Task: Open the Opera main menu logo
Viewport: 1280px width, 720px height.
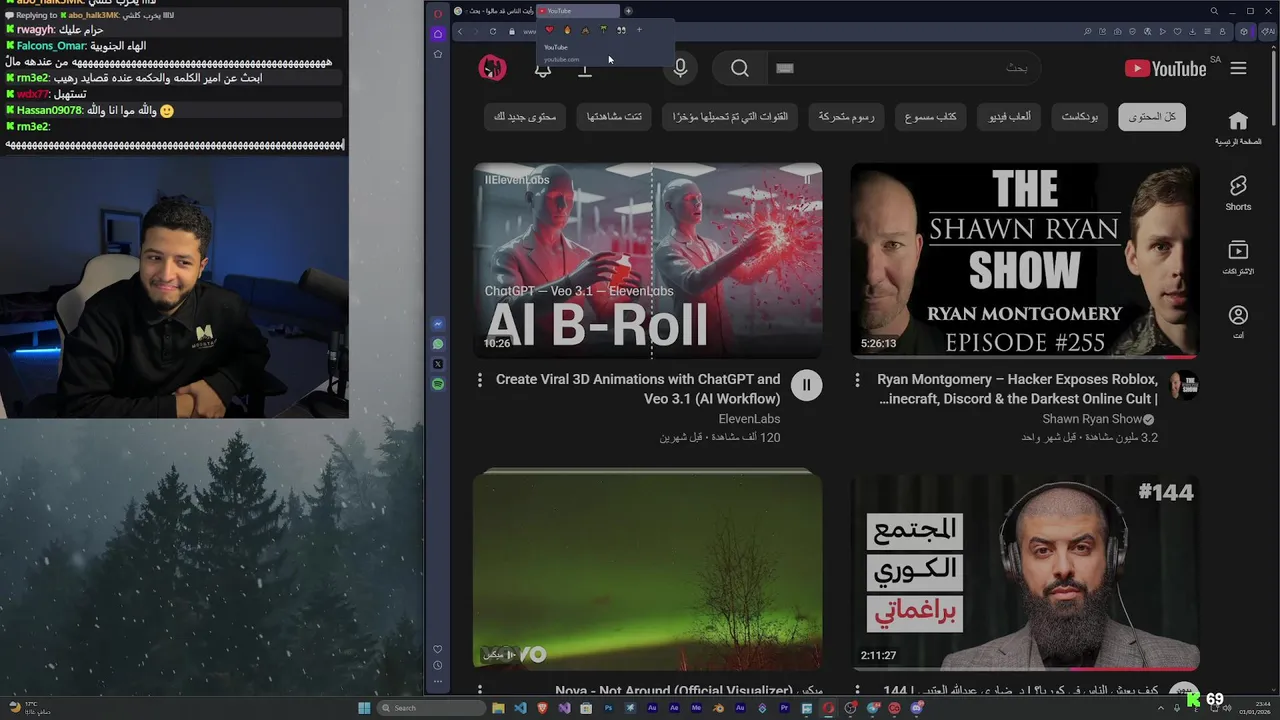Action: point(438,13)
